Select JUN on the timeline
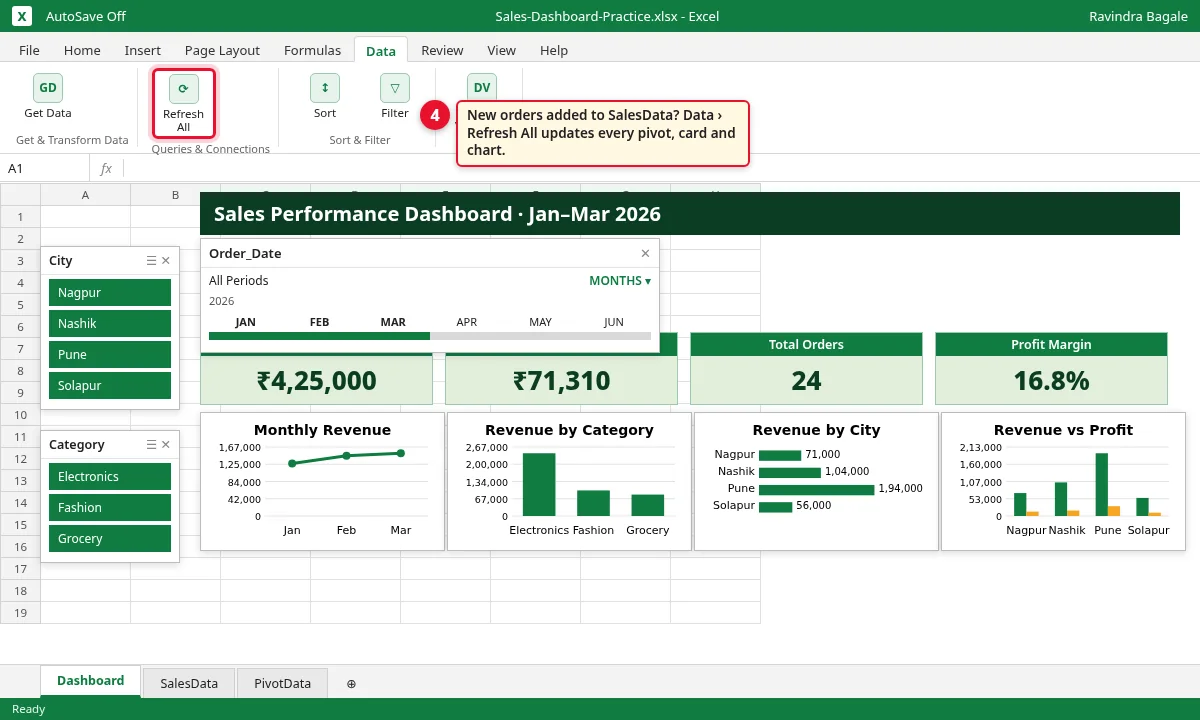This screenshot has height=720, width=1200. [614, 322]
